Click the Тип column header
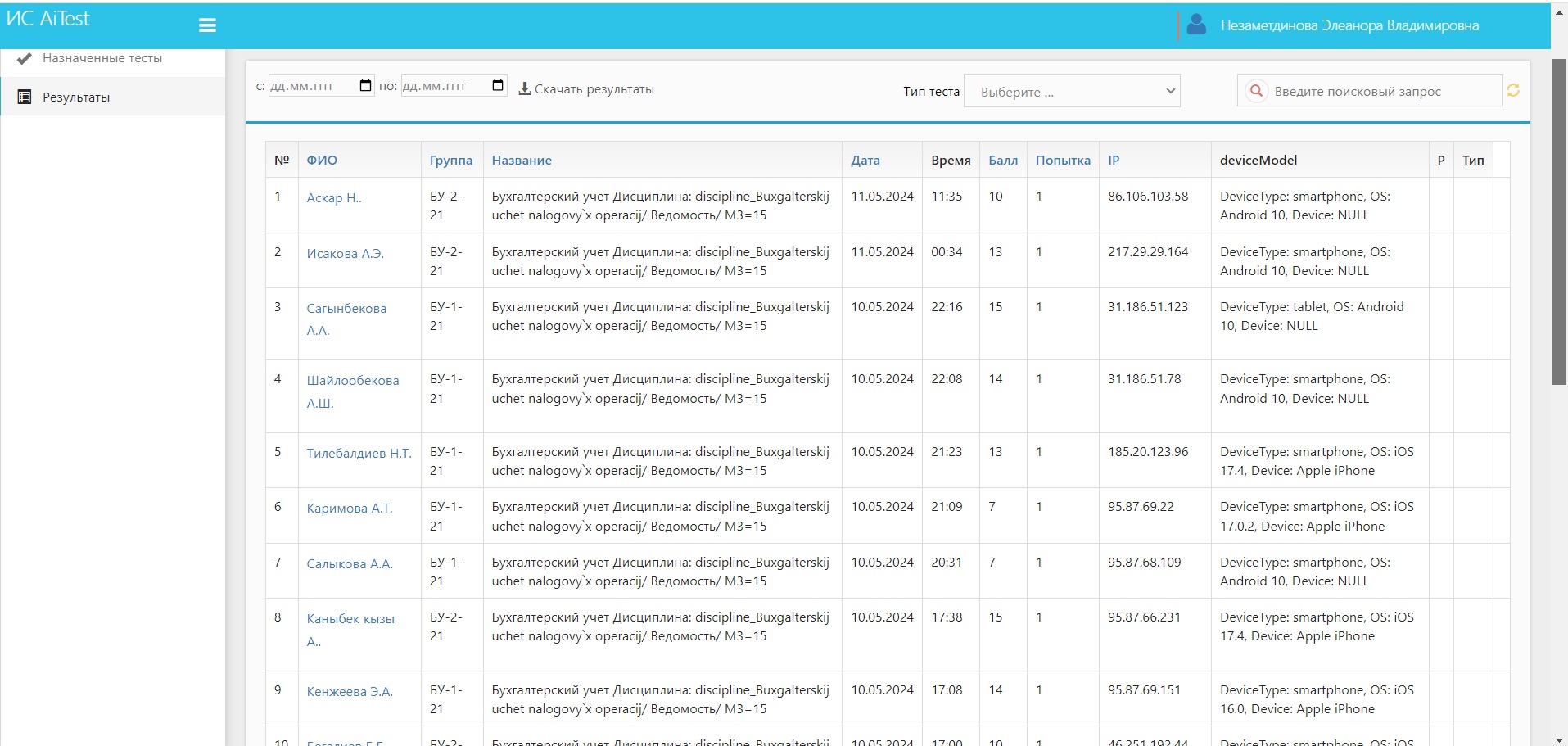The width and height of the screenshot is (1568, 746). pyautogui.click(x=1473, y=161)
